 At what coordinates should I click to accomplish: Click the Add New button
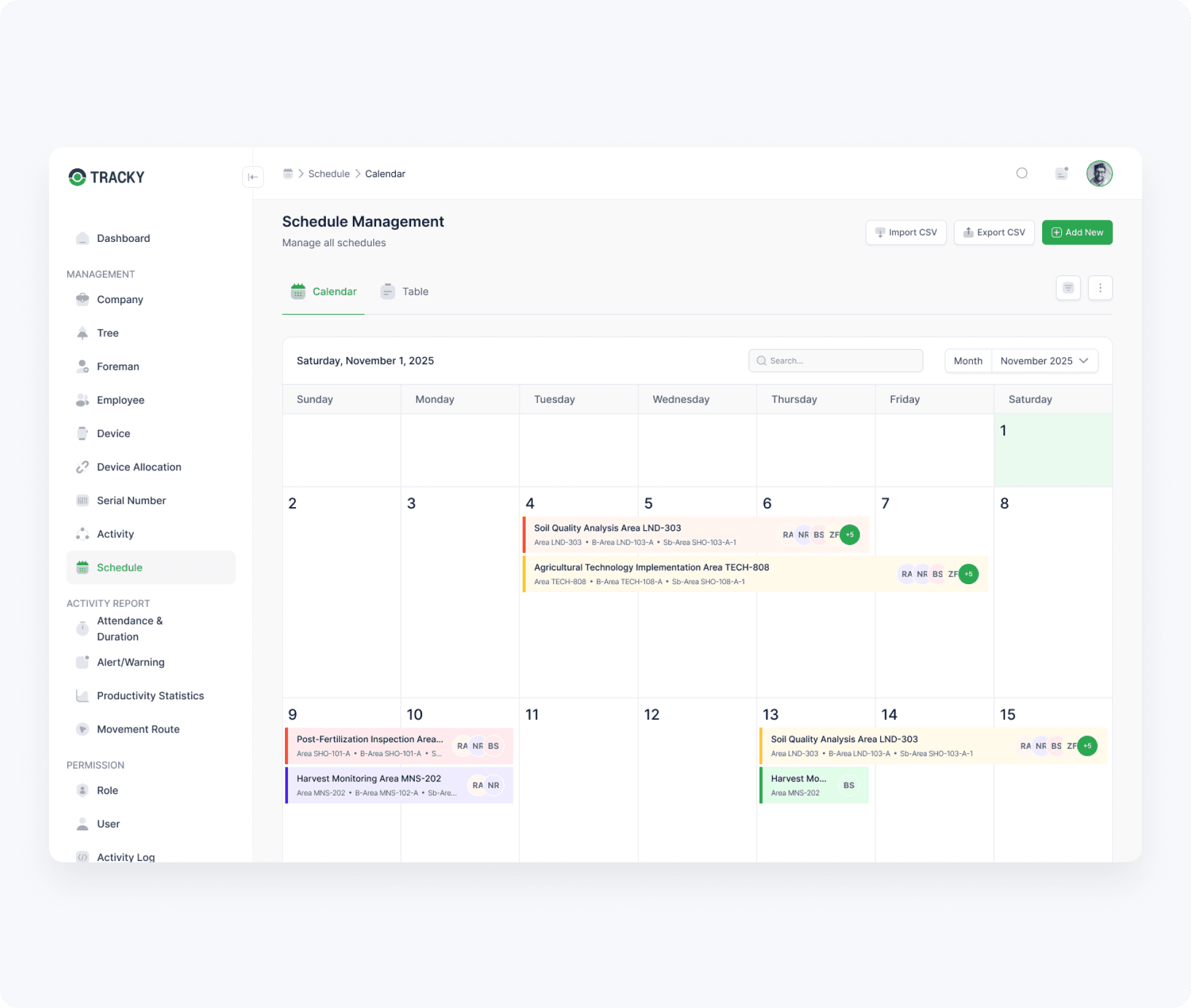click(1076, 233)
